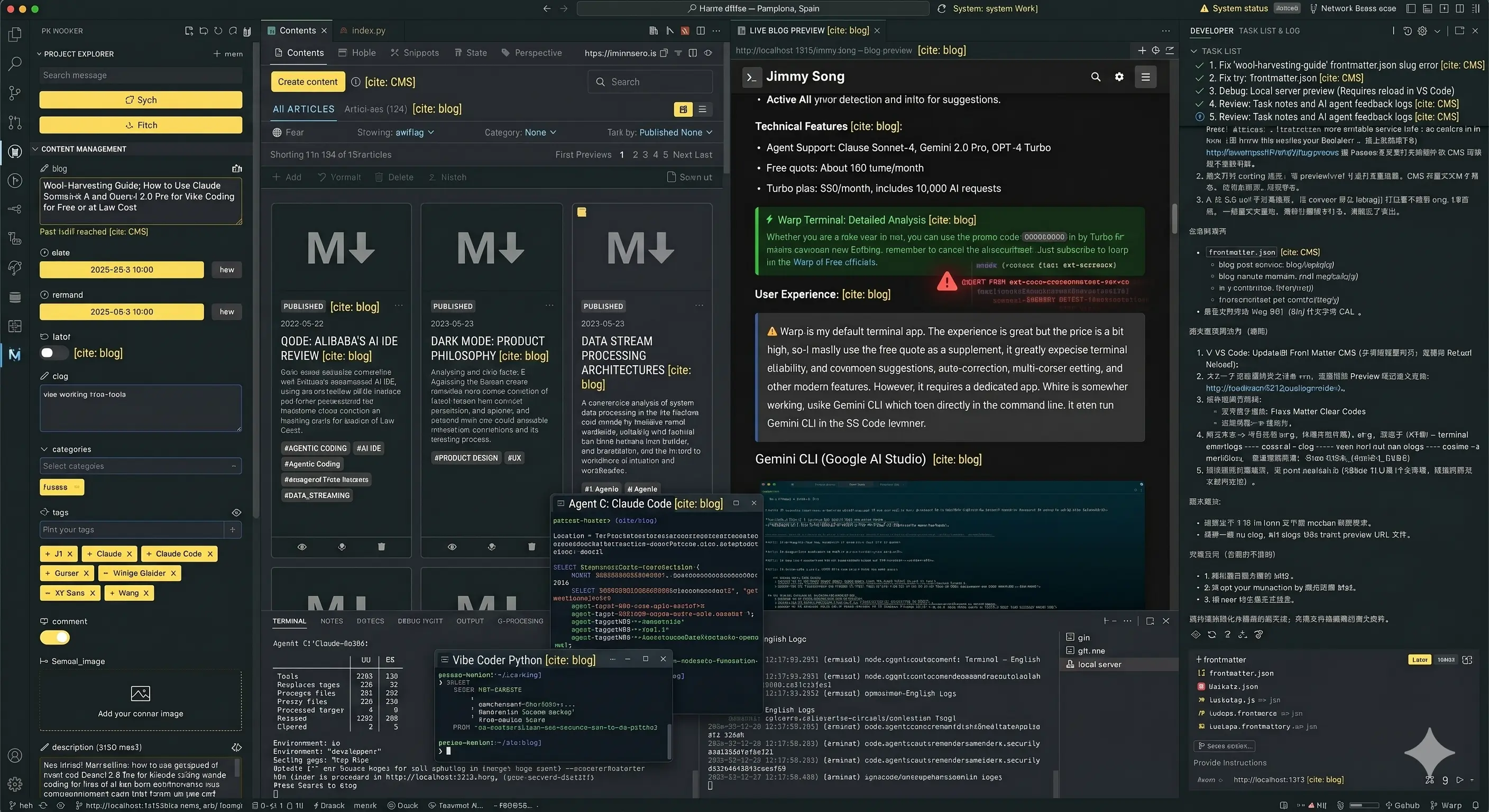Toggle tags visibility eye icon
This screenshot has height=812, width=1489.
pos(236,513)
